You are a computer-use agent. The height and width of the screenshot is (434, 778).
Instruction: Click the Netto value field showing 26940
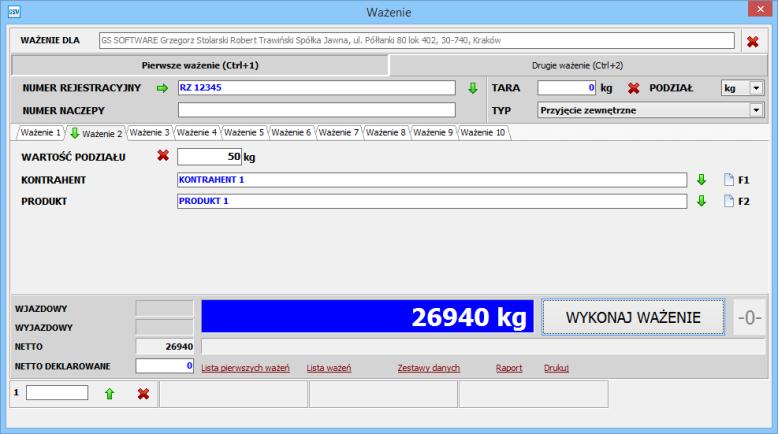coord(164,347)
